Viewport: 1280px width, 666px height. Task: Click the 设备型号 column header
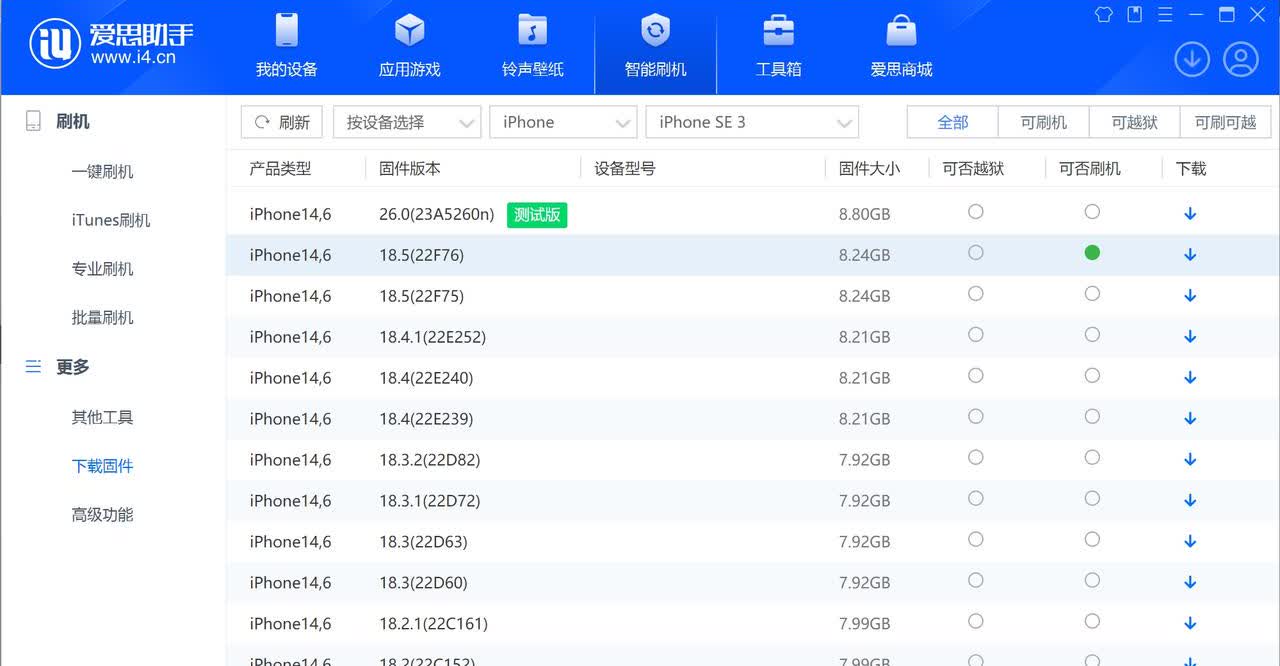pyautogui.click(x=625, y=169)
